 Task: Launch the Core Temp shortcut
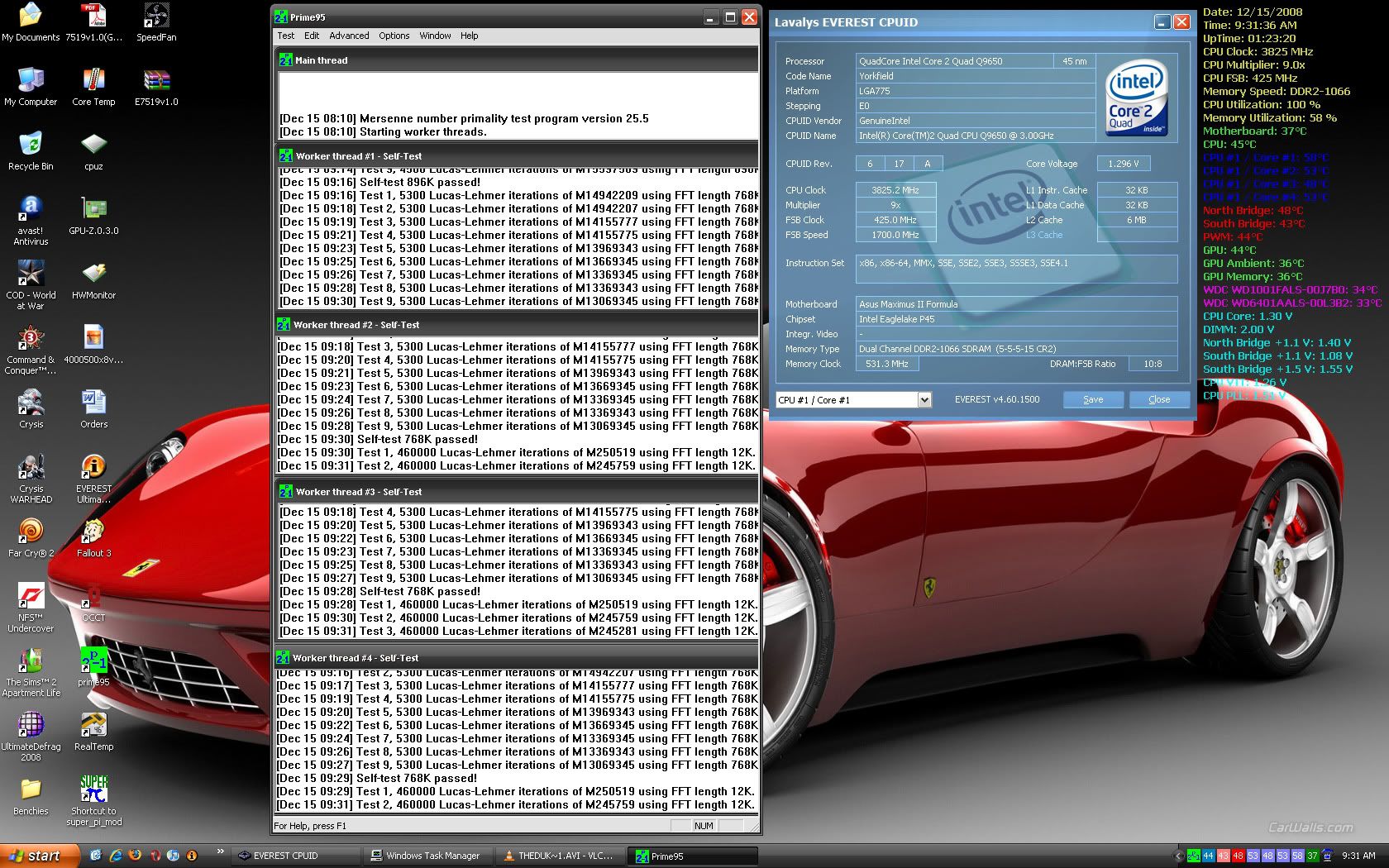pos(93,87)
